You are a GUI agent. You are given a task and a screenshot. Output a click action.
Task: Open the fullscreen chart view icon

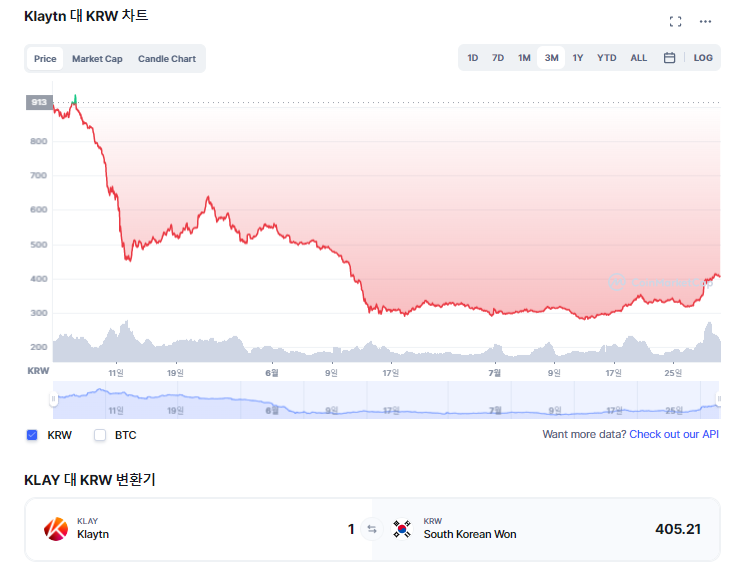coord(675,21)
